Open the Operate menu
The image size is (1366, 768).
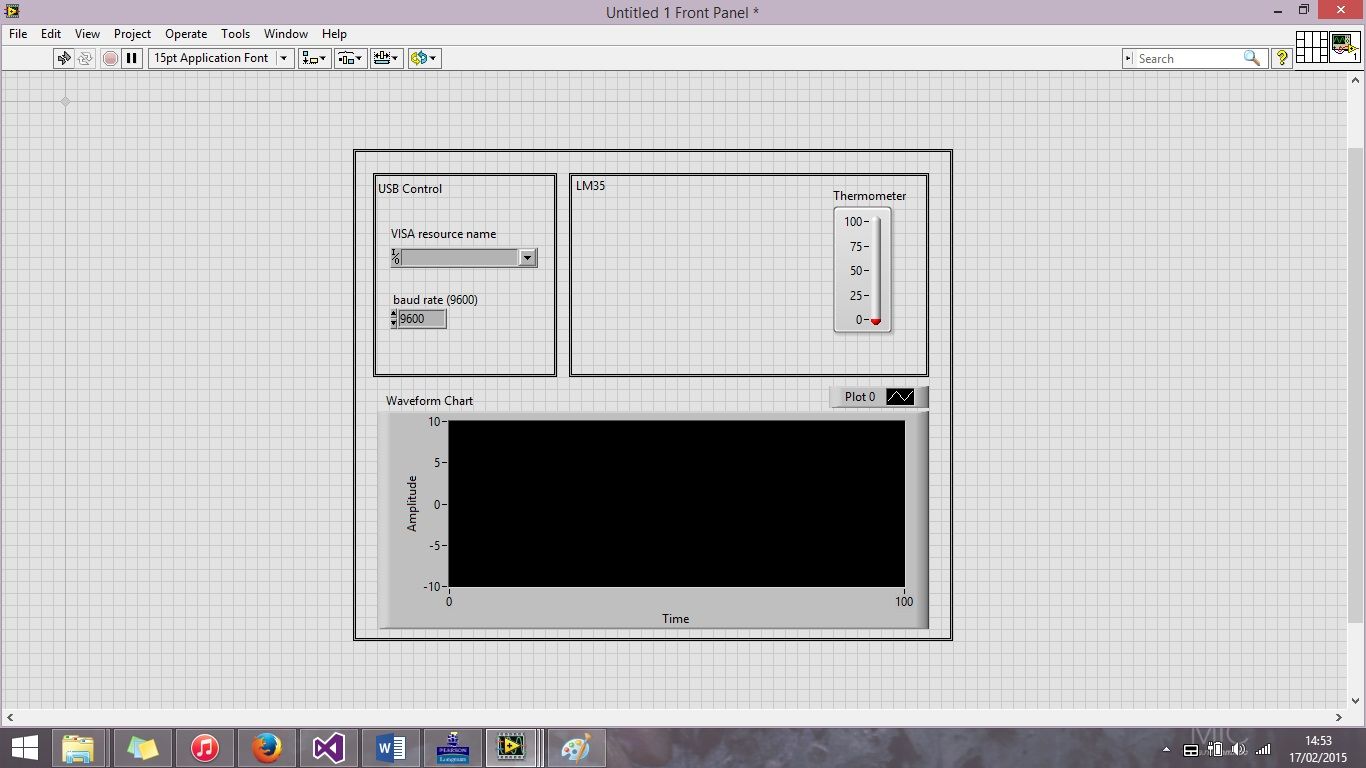click(186, 33)
